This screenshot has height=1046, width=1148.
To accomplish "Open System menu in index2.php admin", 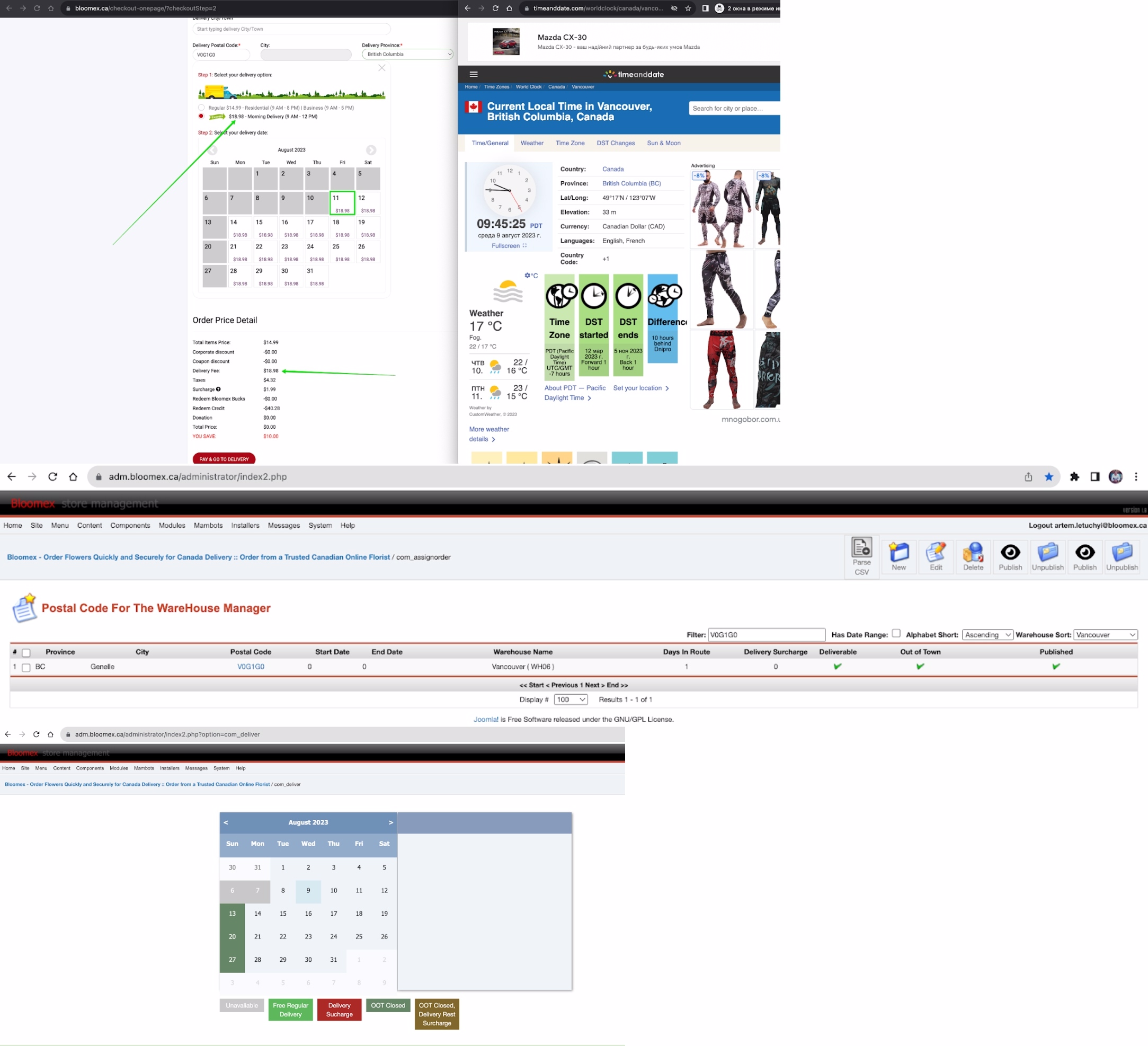I will click(320, 525).
